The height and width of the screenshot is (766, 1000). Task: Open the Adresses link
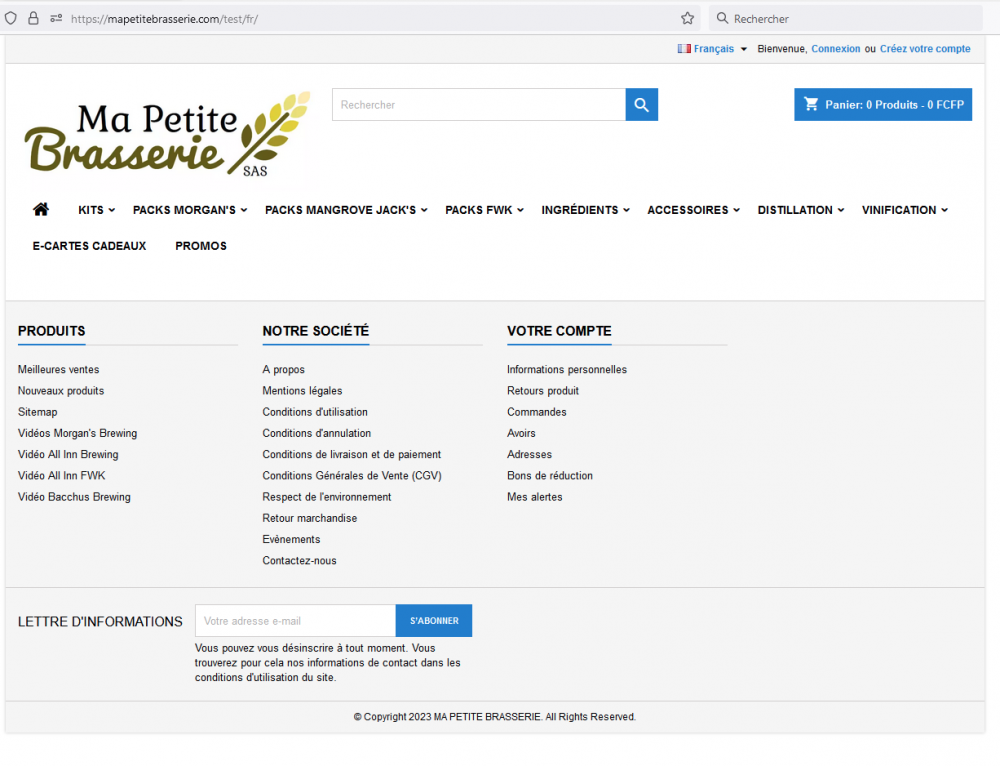tap(529, 454)
